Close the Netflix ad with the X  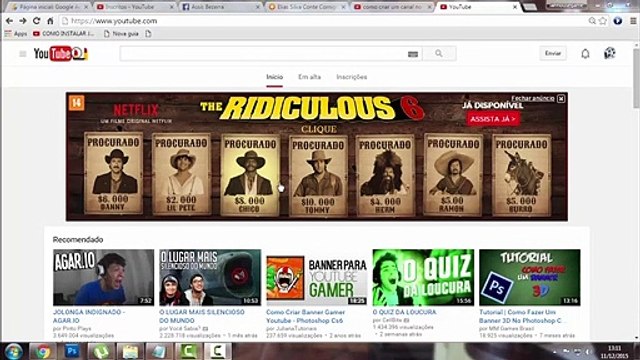(x=561, y=99)
